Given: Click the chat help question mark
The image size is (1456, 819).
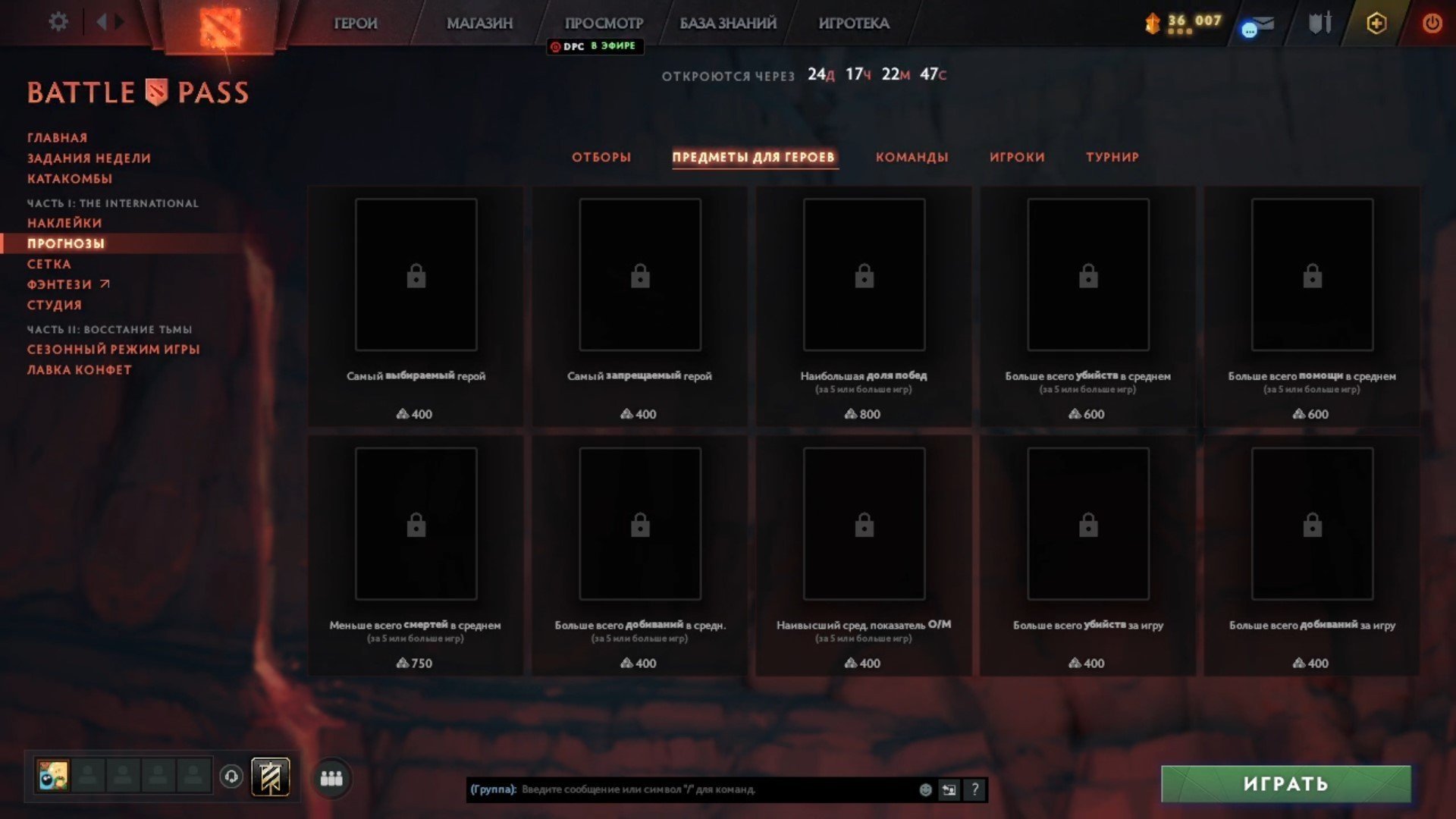Looking at the screenshot, I should [x=975, y=789].
